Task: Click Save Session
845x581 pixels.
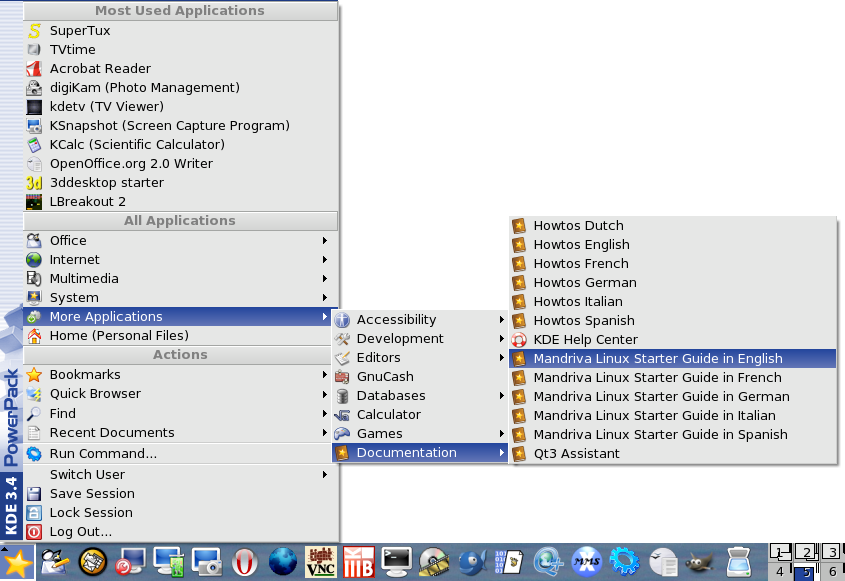Action: 181,494
